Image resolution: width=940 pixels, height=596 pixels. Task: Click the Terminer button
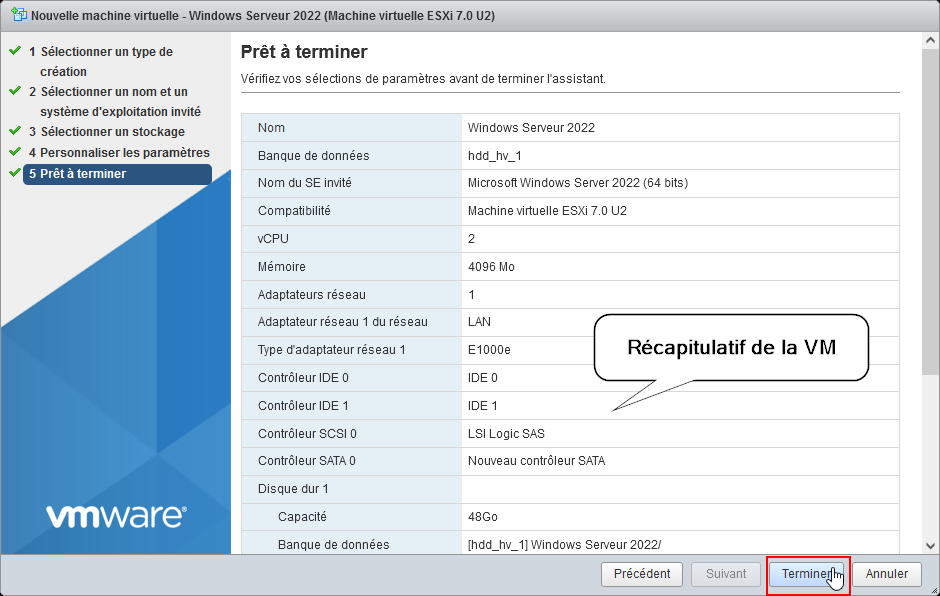tap(806, 574)
